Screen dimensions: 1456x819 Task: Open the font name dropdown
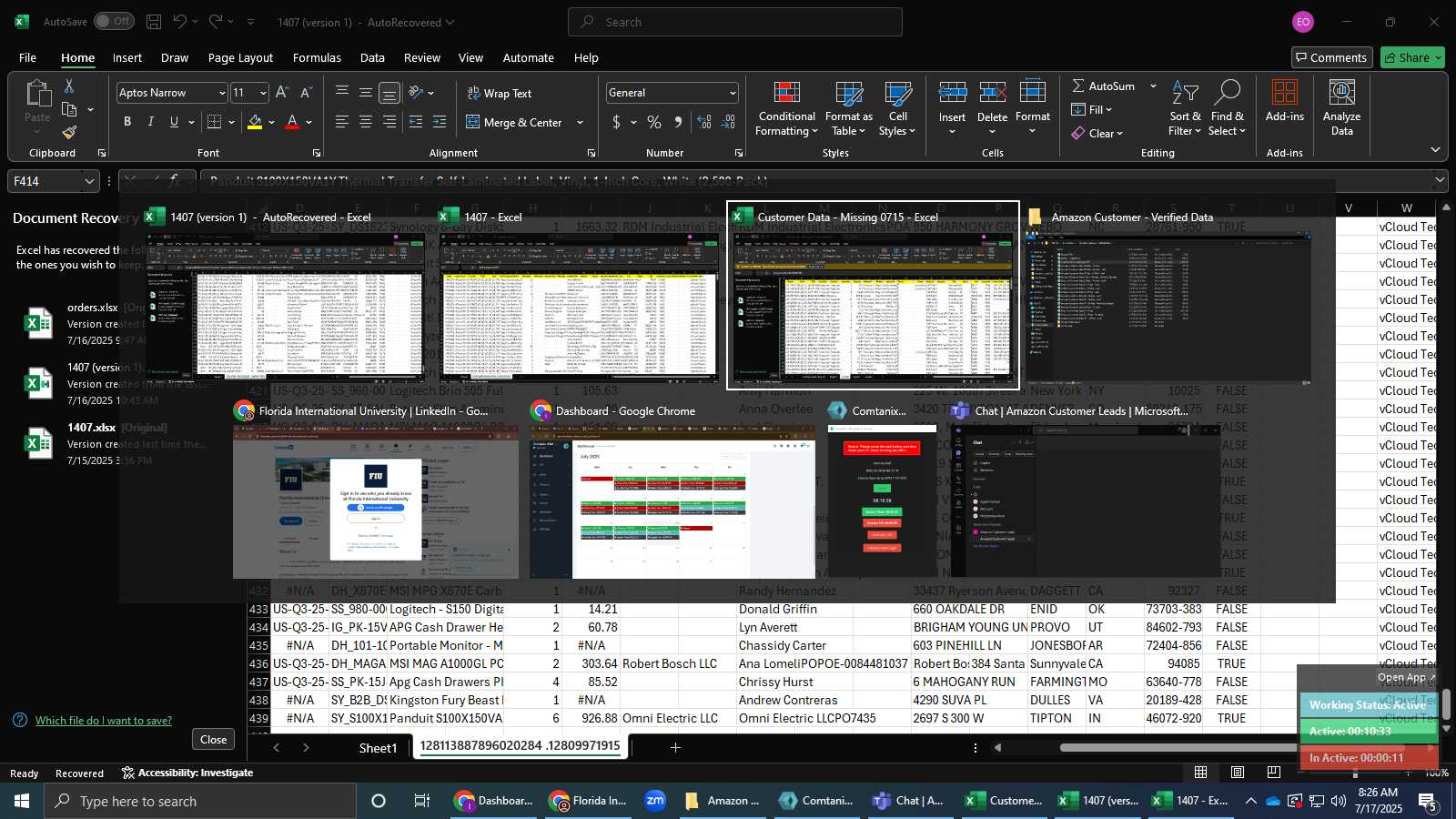[x=221, y=93]
